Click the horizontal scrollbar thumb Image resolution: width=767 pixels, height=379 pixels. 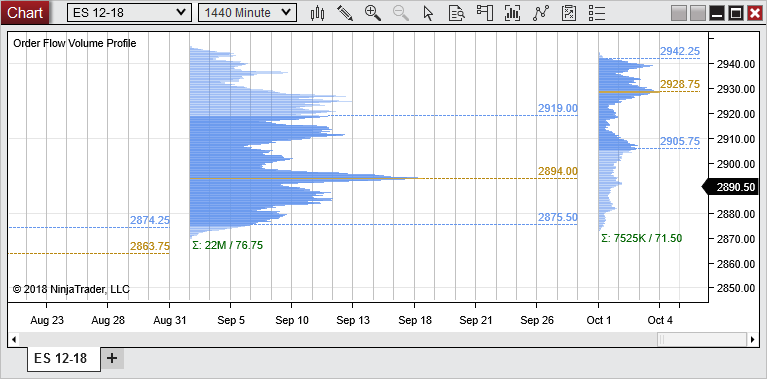[701, 339]
